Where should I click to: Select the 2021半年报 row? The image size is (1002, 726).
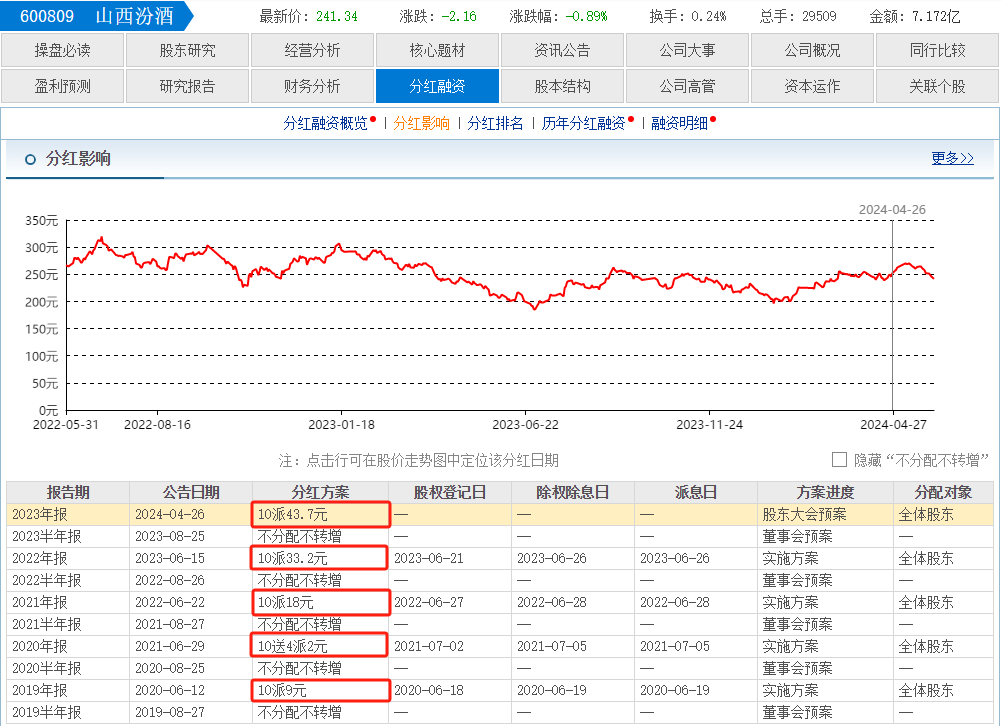tap(500, 624)
